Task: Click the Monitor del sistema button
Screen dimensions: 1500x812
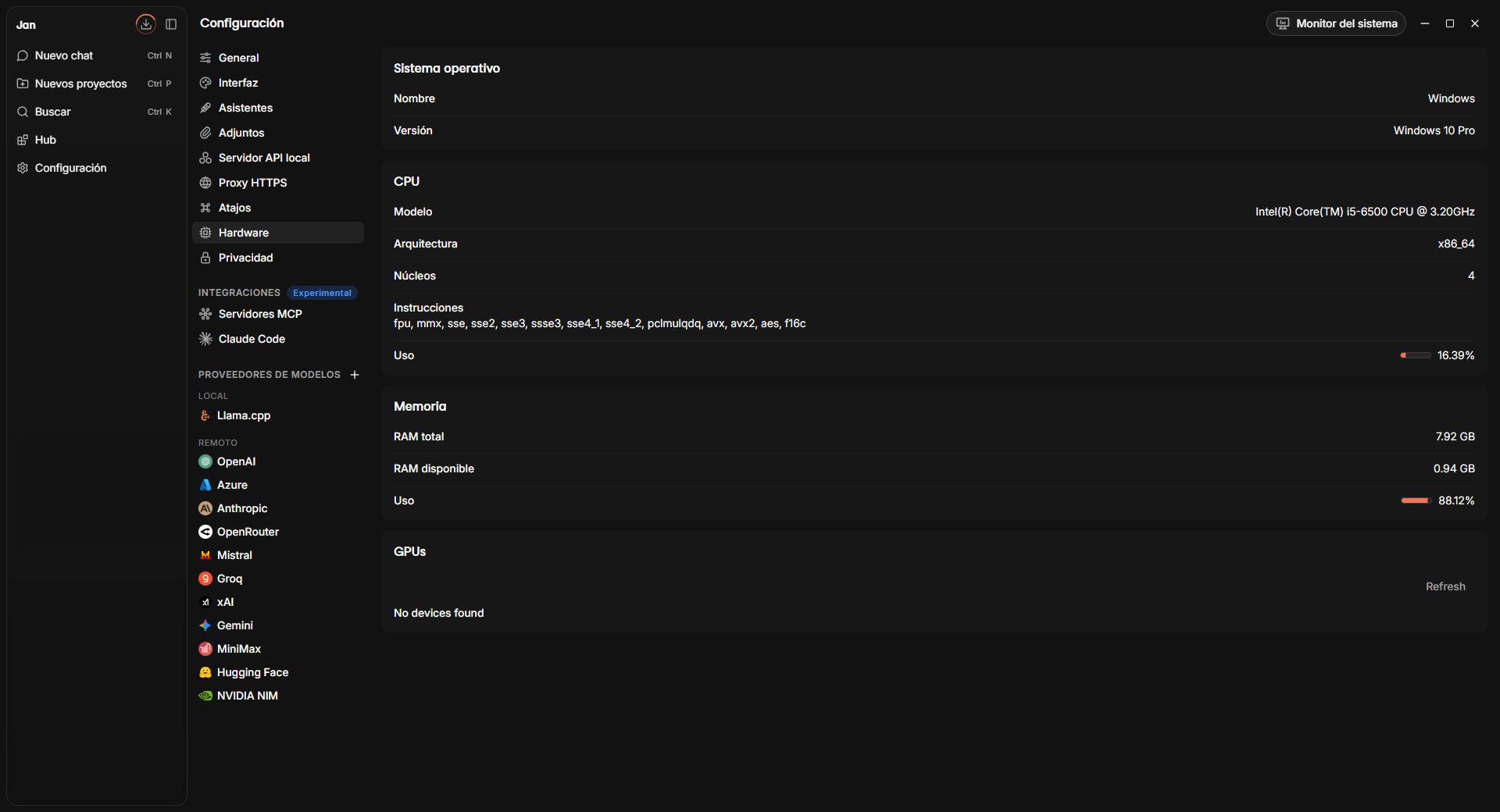Action: pyautogui.click(x=1336, y=23)
